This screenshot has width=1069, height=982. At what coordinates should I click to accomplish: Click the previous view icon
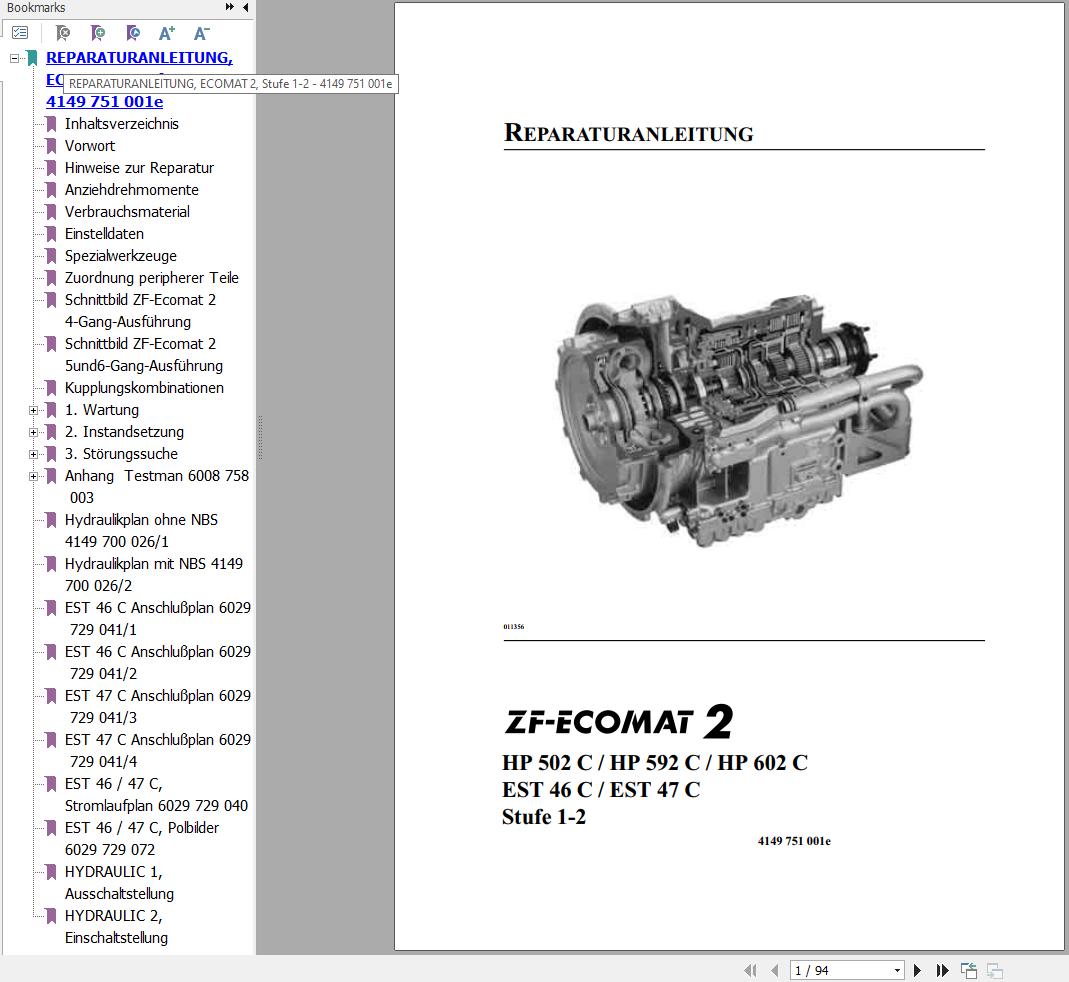click(x=968, y=970)
